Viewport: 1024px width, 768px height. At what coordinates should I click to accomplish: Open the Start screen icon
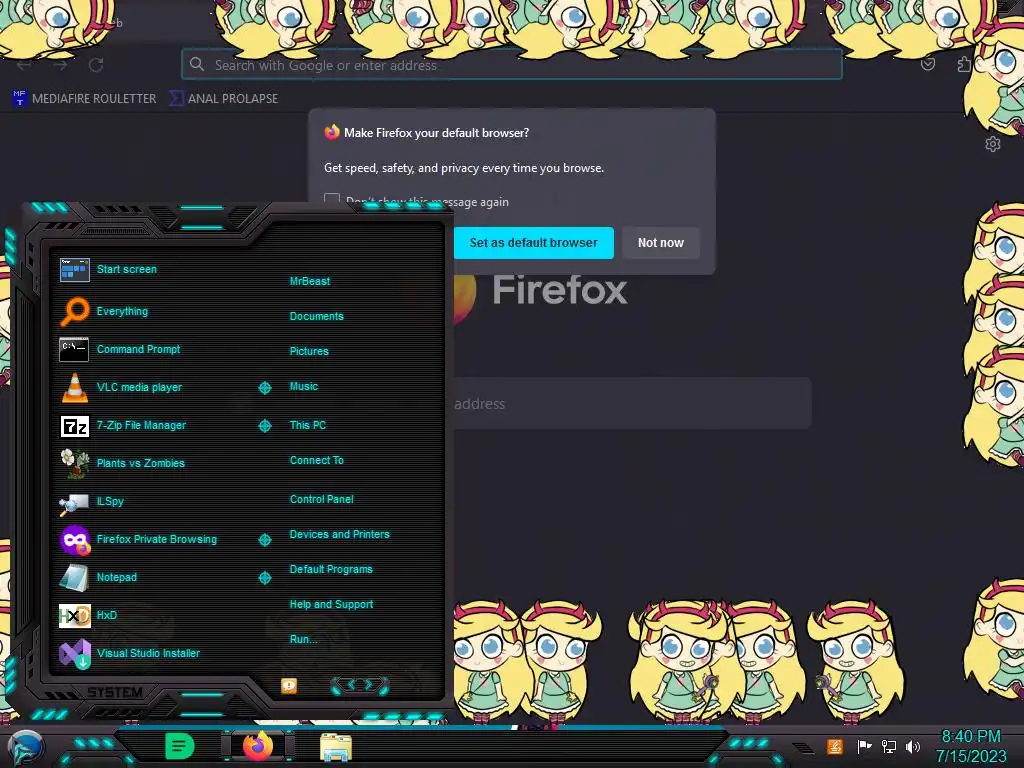pos(74,270)
